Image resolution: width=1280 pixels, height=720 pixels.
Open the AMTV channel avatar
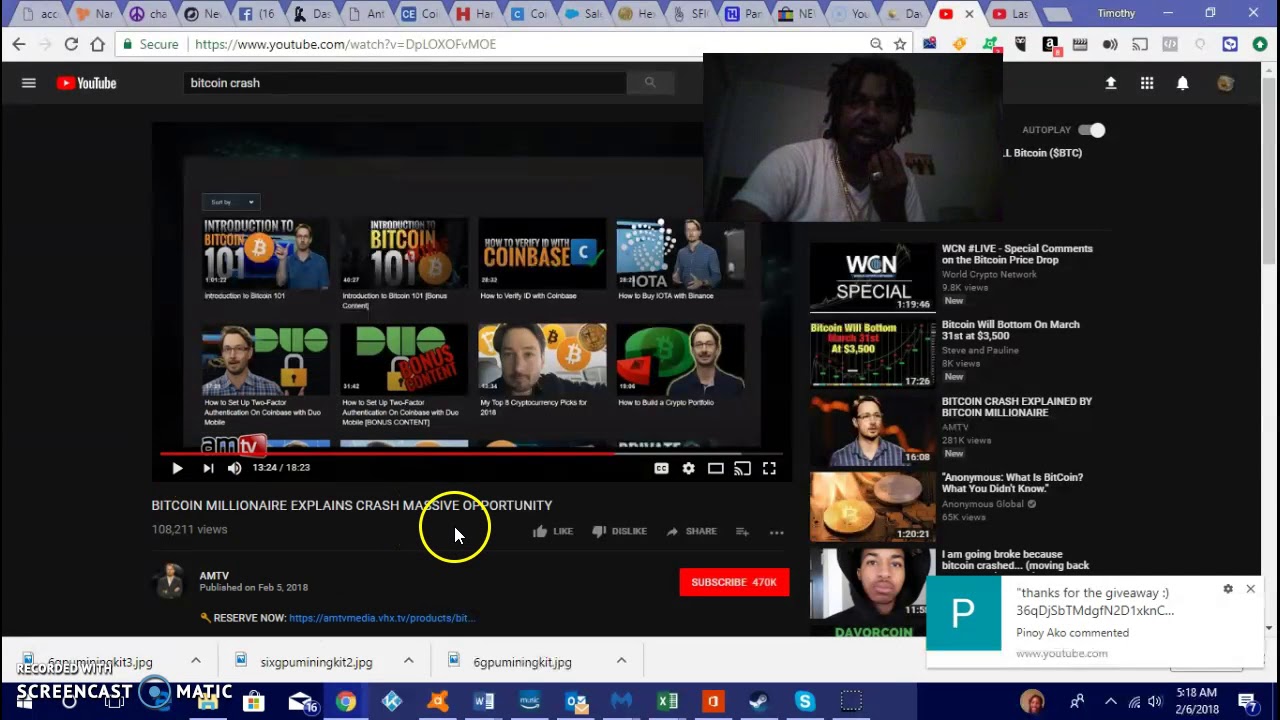tap(170, 581)
